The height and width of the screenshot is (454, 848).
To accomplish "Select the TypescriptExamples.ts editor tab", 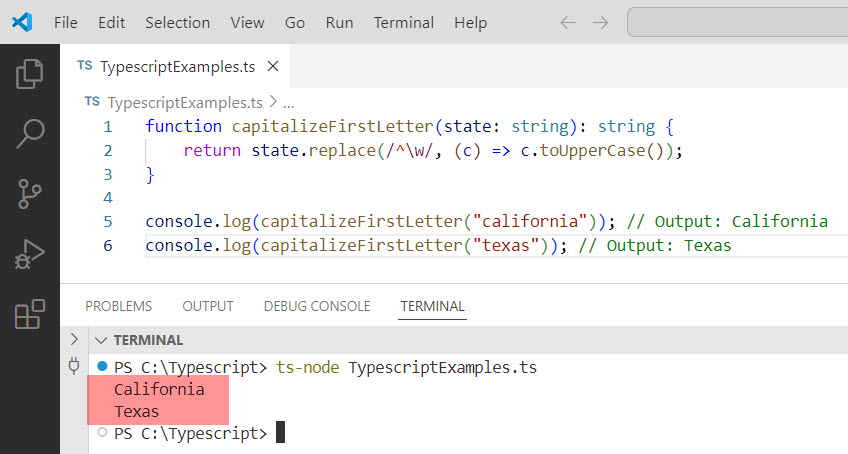I will pos(177,67).
